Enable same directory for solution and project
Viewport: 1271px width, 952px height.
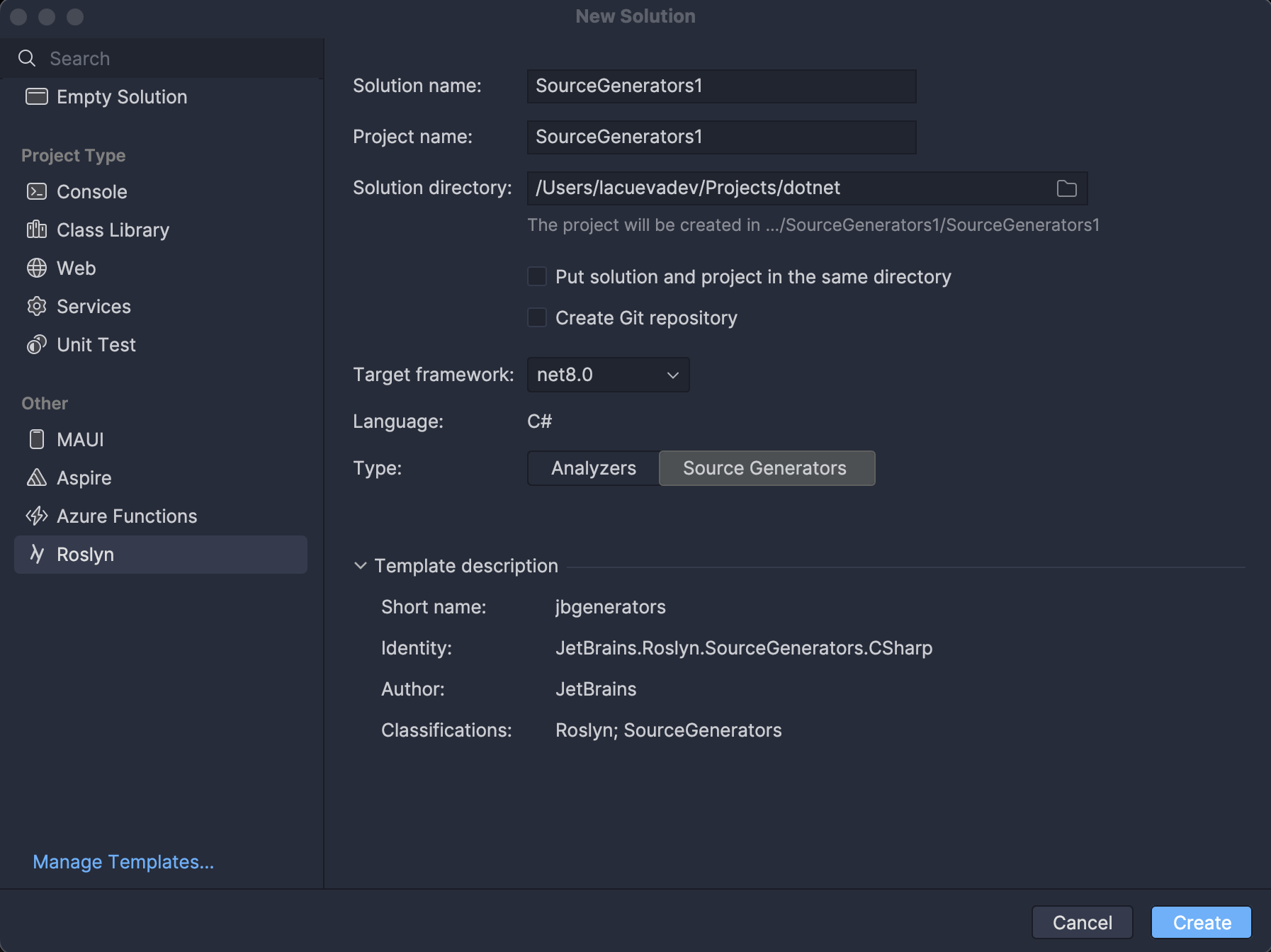coord(537,277)
